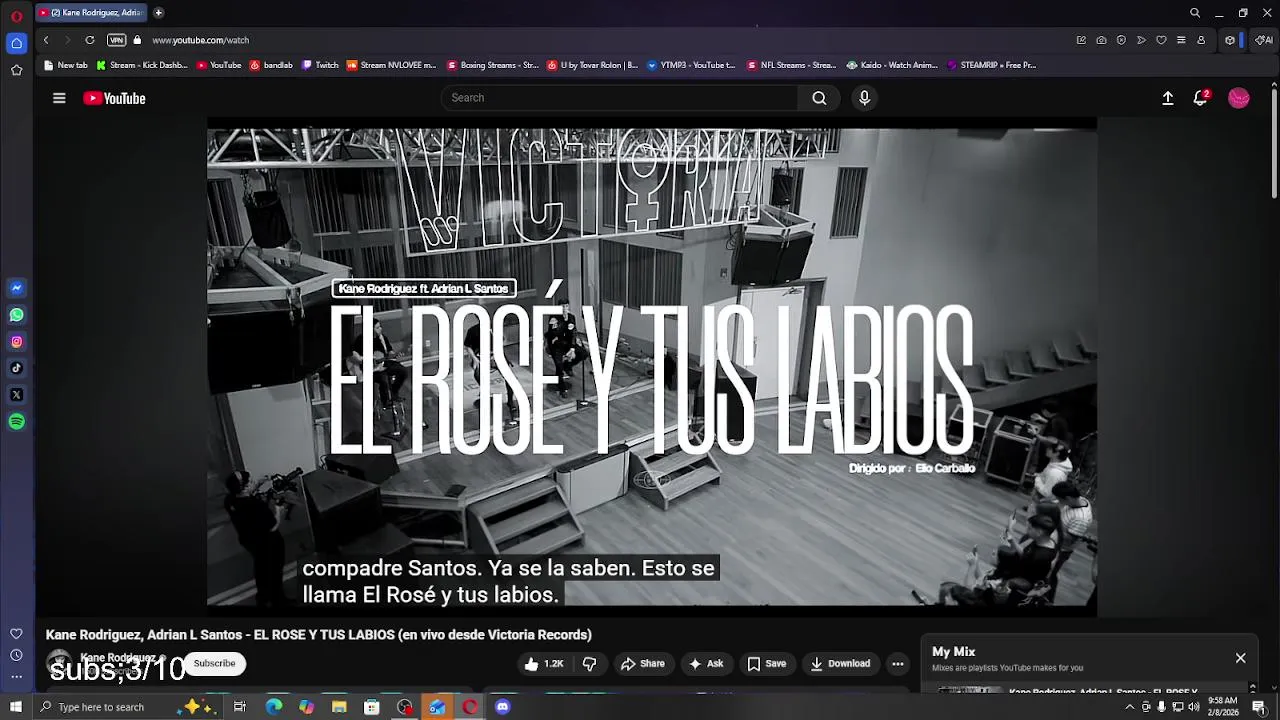
Task: Open 'NFL Streams - Strea...' bookmark
Action: coord(791,65)
